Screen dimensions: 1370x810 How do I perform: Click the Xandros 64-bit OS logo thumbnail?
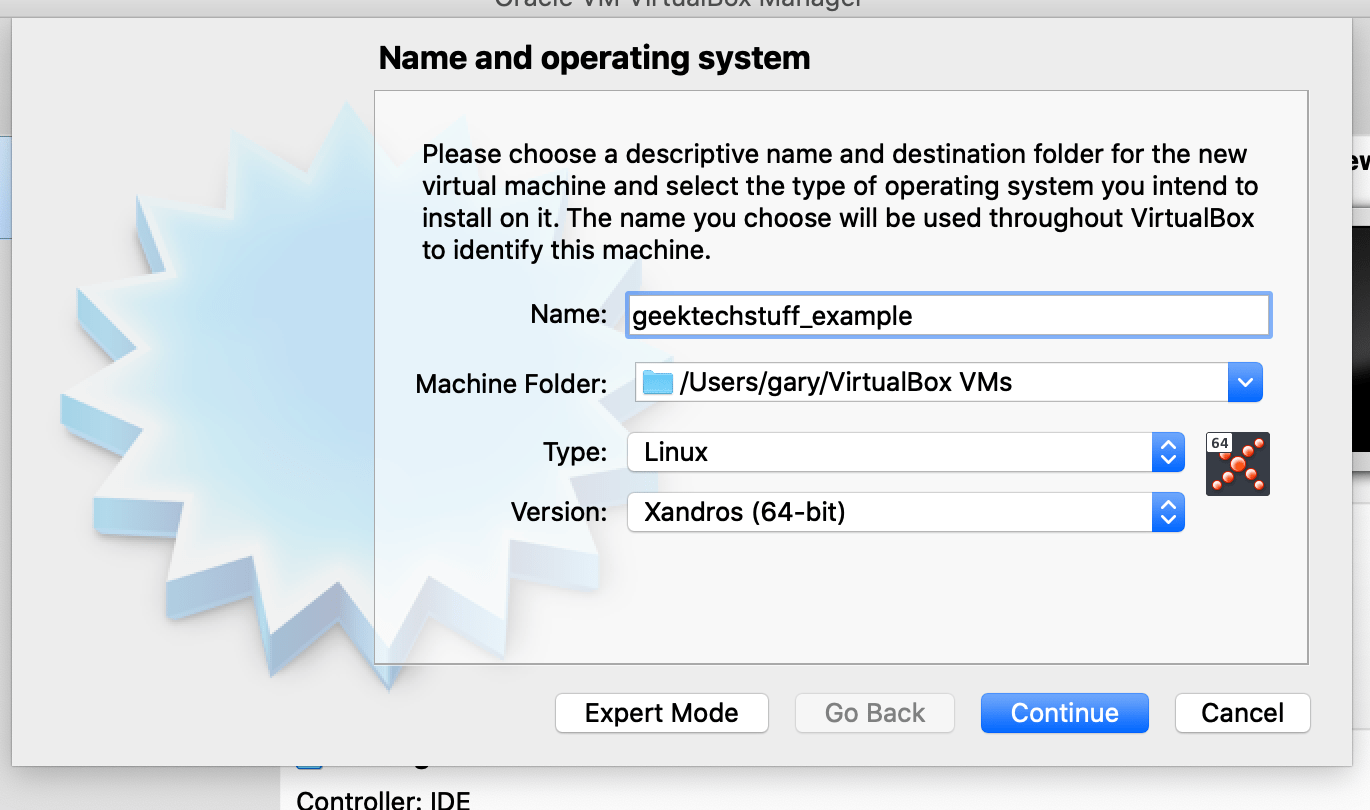[1237, 463]
